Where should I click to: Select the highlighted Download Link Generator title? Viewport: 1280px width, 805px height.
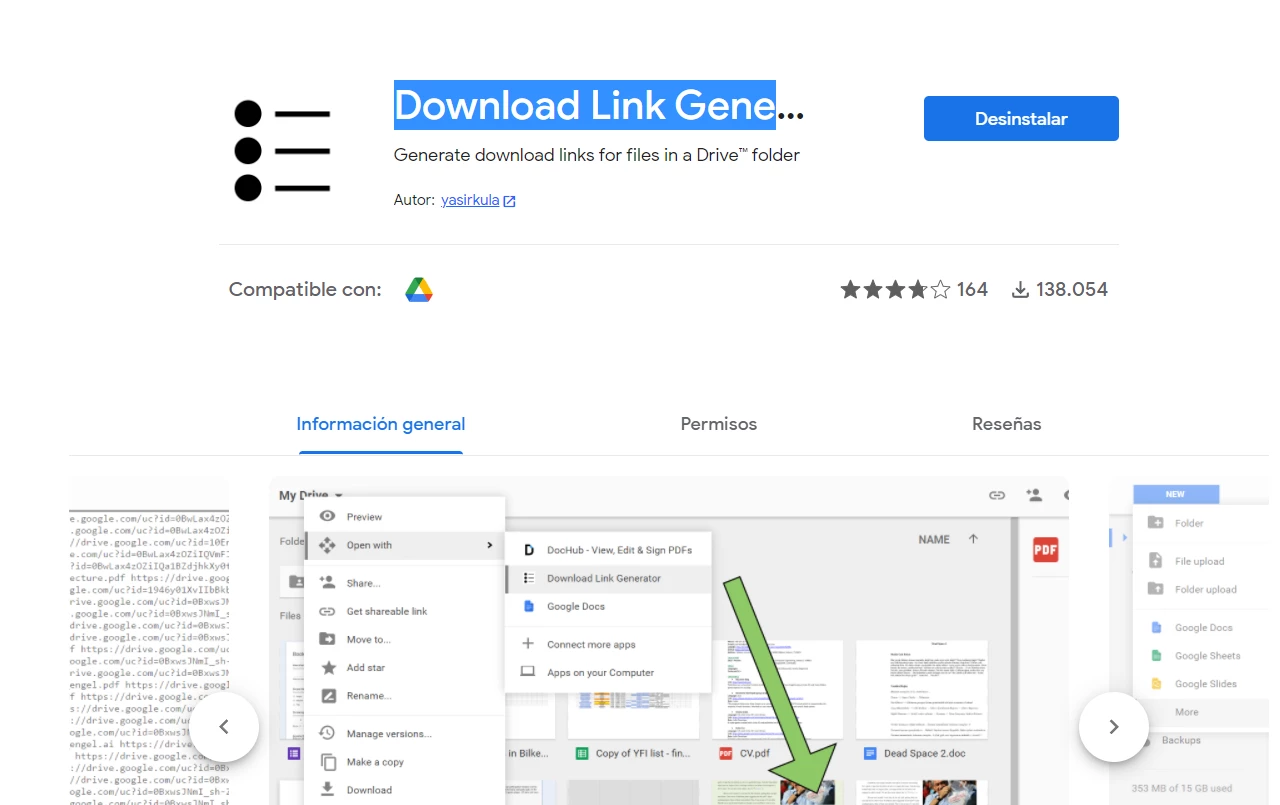[x=585, y=105]
